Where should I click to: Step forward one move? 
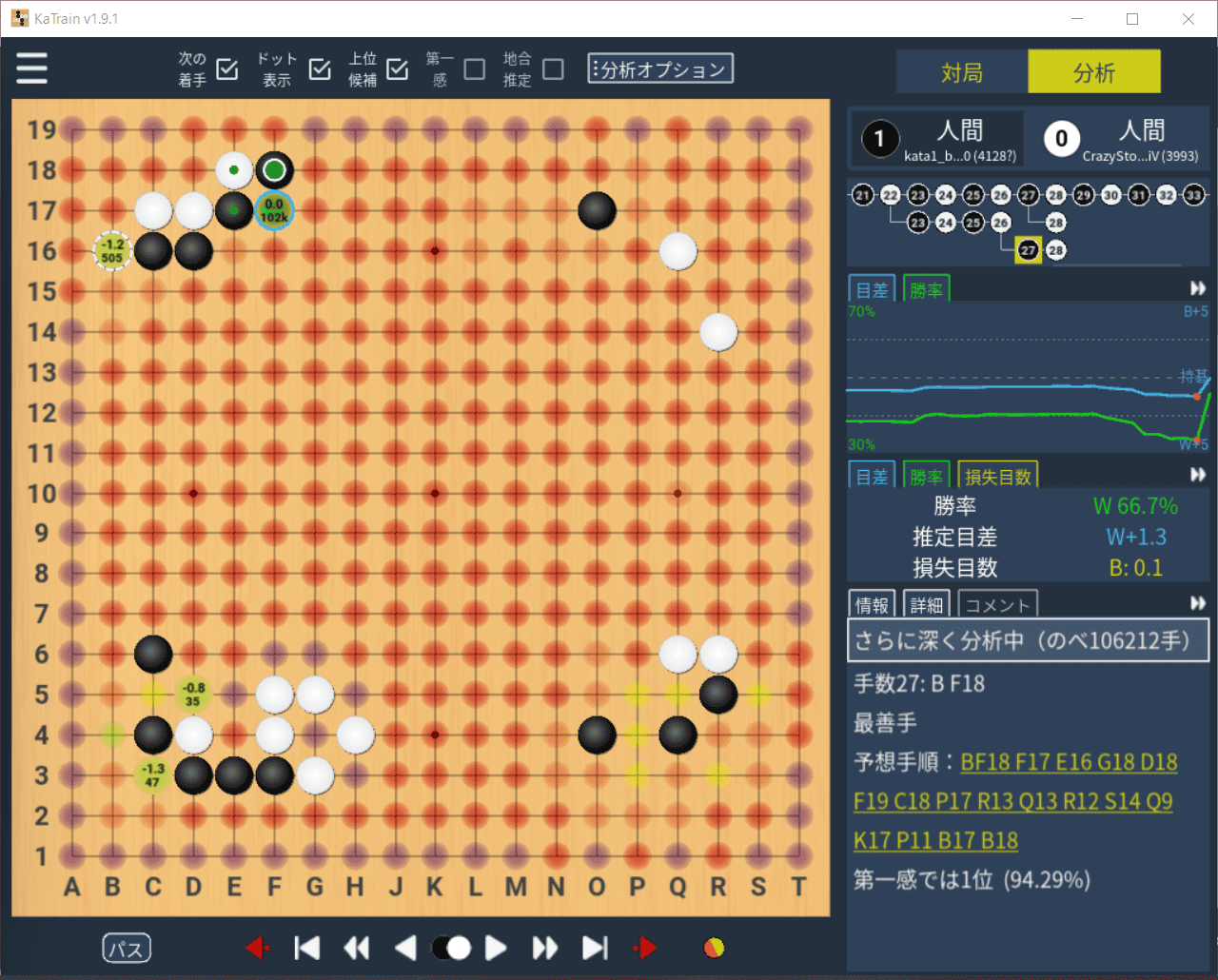click(496, 948)
